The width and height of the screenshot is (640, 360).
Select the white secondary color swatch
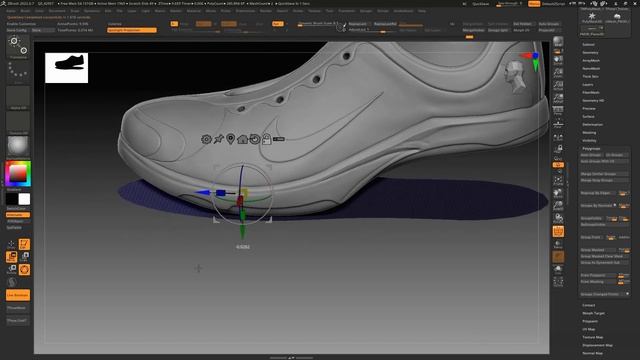[x=24, y=199]
